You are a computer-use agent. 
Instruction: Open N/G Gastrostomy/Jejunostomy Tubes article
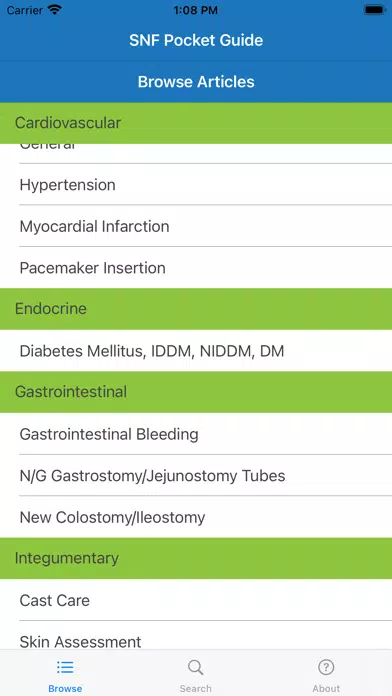coord(196,476)
